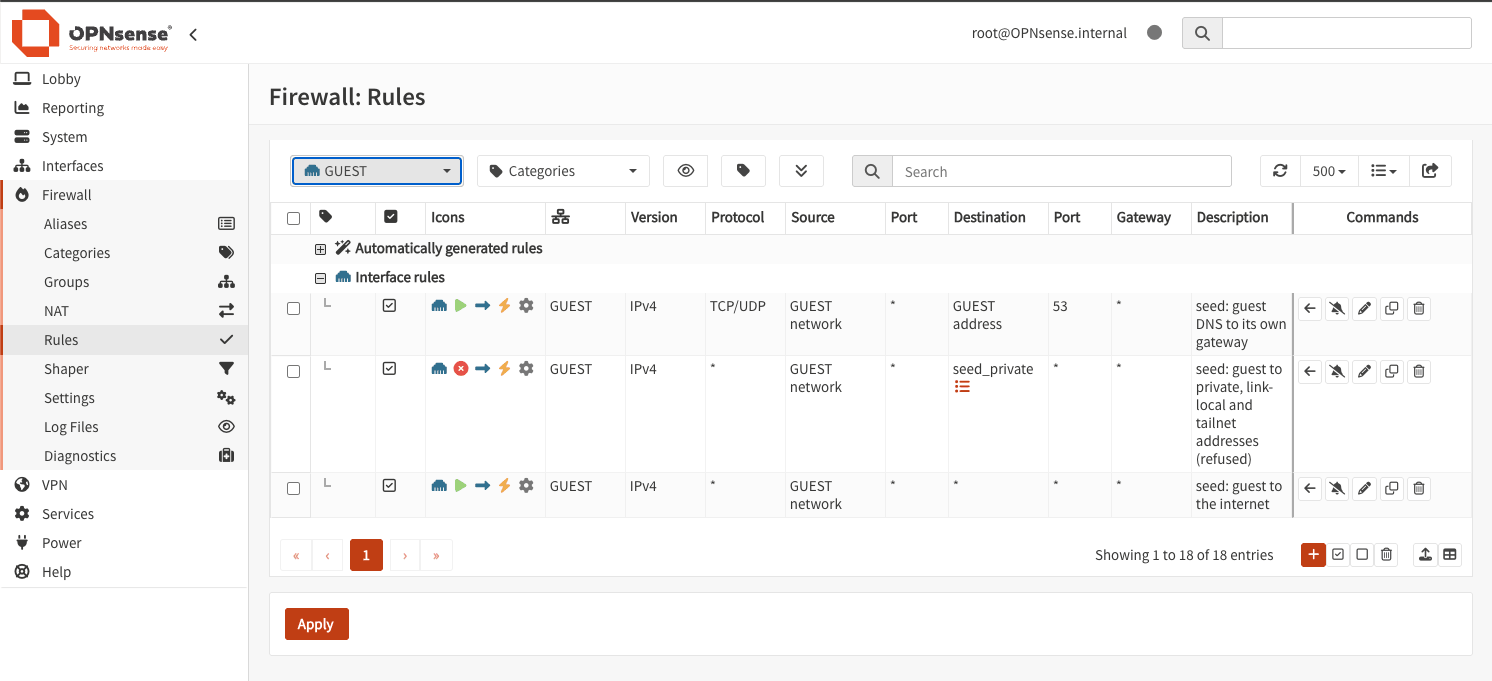This screenshot has height=681, width=1492.
Task: Toggle the inspect eye button in toolbar
Action: tap(685, 171)
